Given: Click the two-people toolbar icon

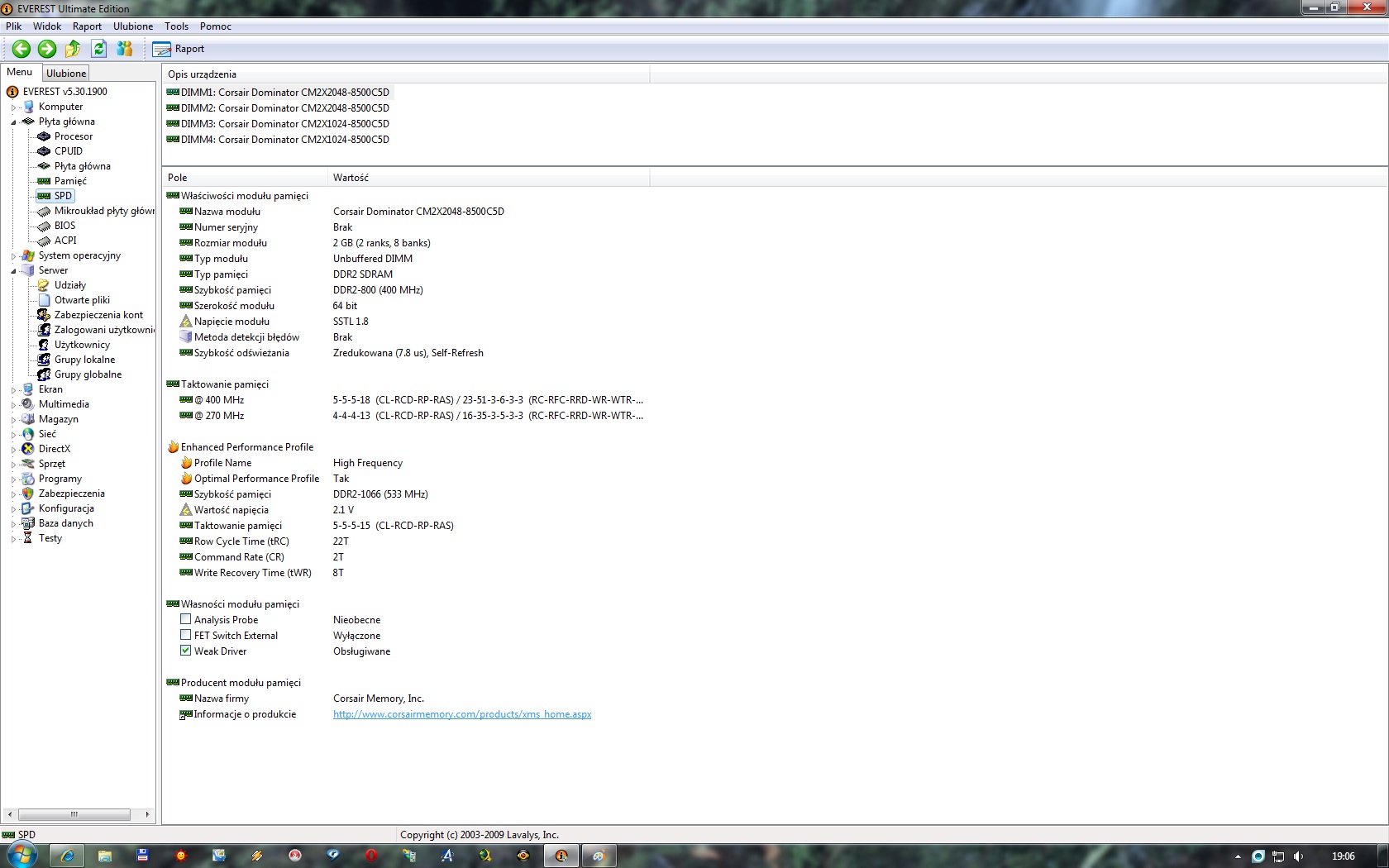Looking at the screenshot, I should pos(125,49).
